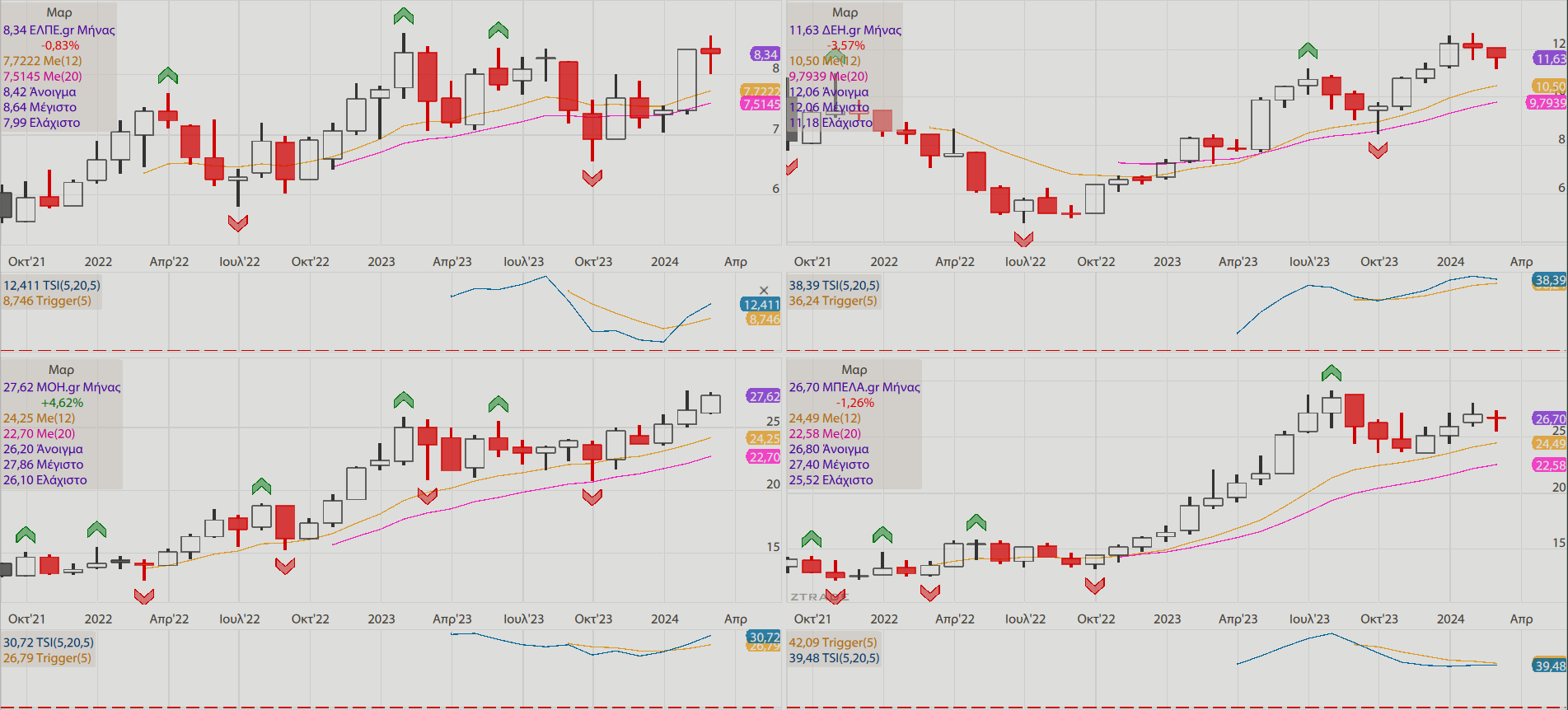The height and width of the screenshot is (710, 1568).
Task: Click the magenta 7,5145 price axis tag
Action: 761,104
